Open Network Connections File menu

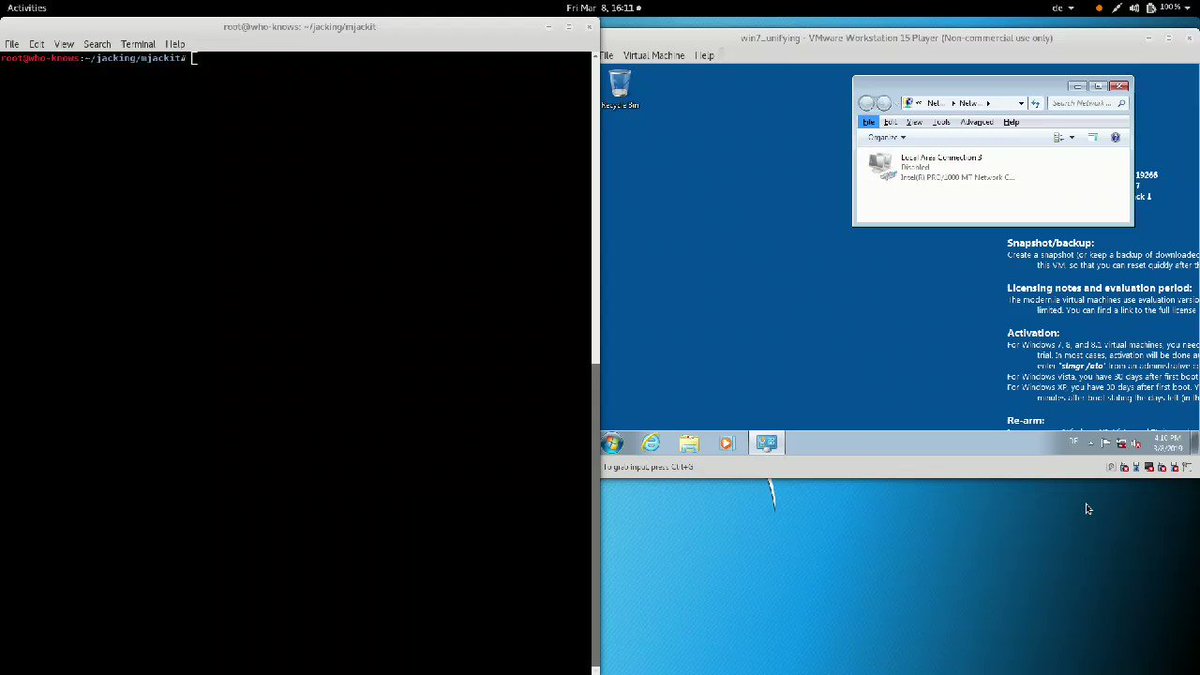point(869,122)
